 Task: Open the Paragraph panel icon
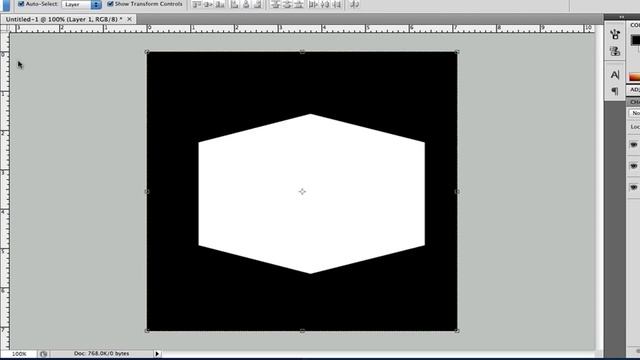click(615, 91)
